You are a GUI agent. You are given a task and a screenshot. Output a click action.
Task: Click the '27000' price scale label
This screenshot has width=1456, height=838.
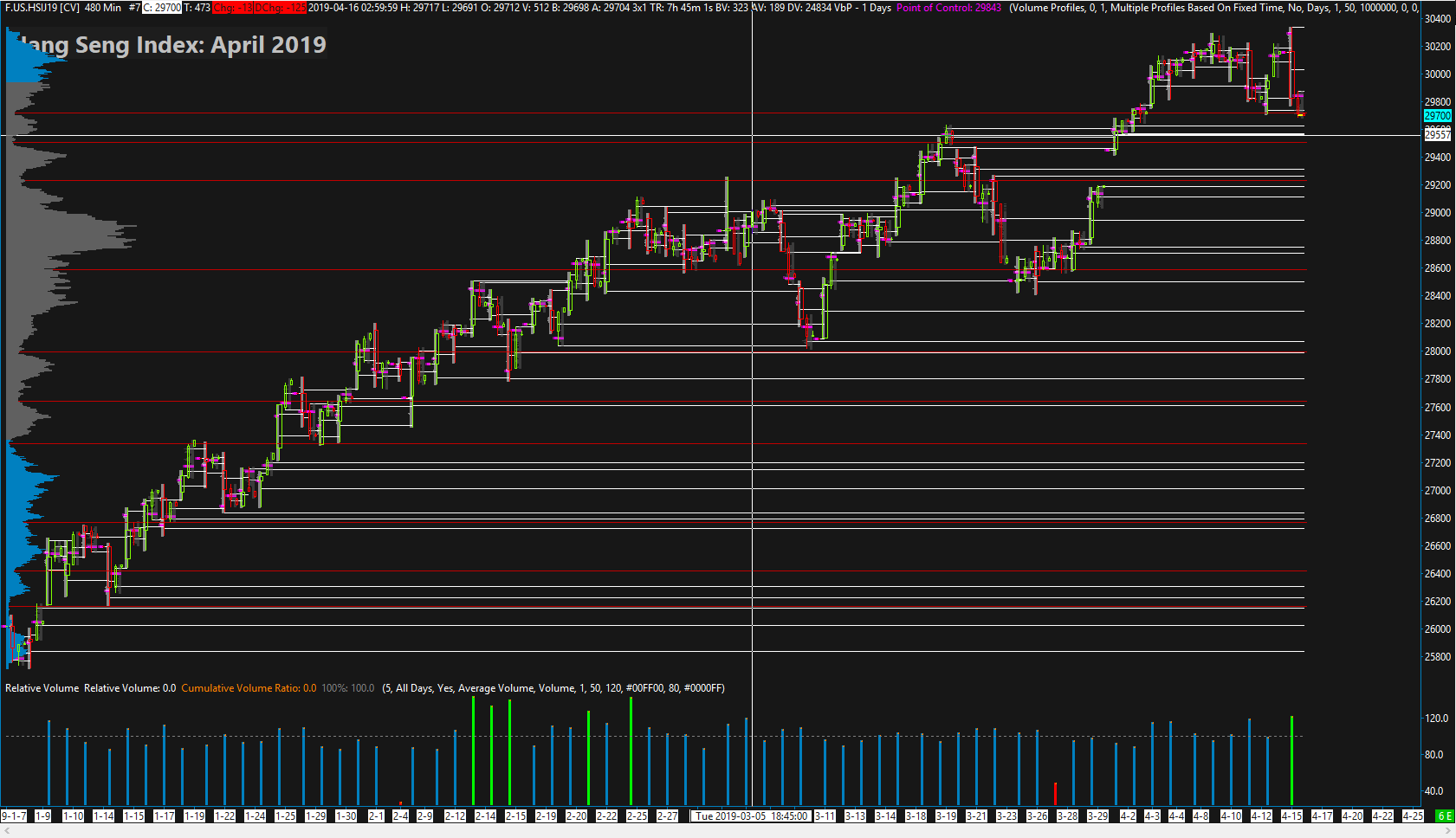pyautogui.click(x=1438, y=491)
